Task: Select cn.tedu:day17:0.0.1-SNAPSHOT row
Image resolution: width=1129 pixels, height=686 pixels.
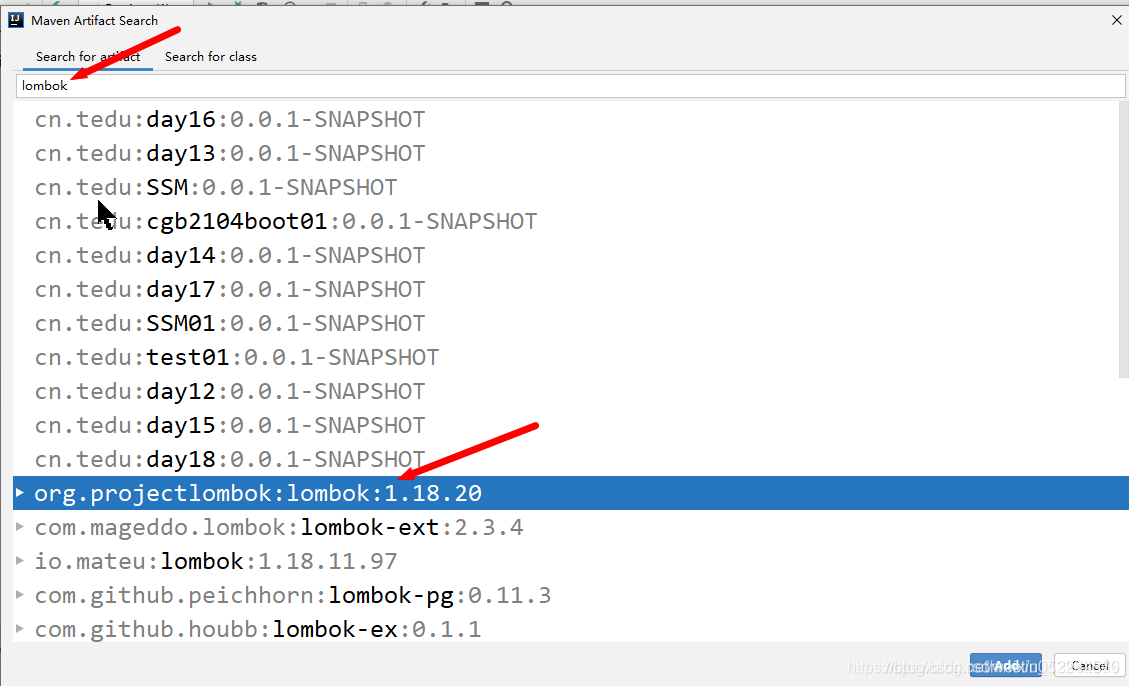Action: tap(565, 289)
